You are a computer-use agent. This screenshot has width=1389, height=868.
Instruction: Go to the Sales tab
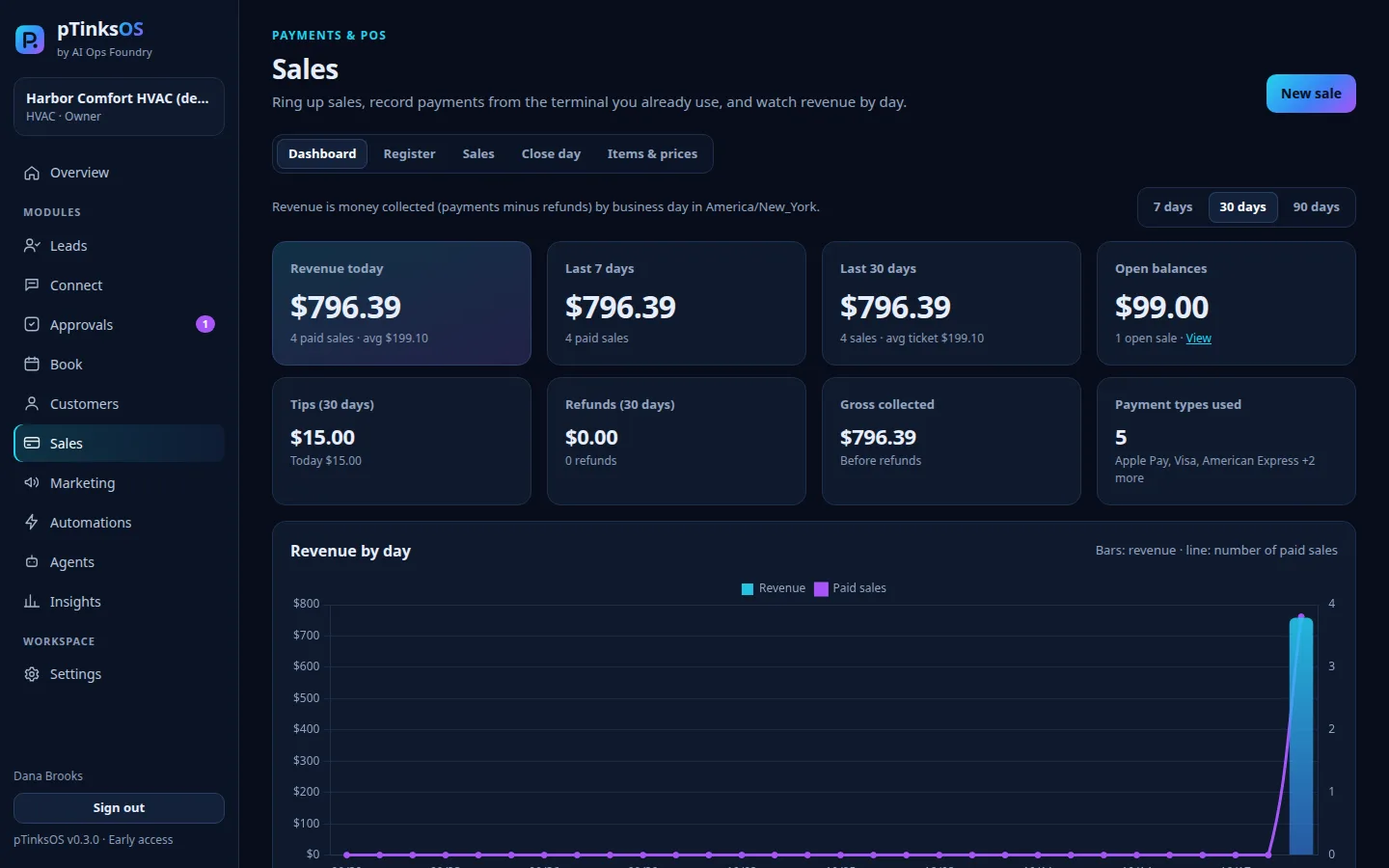point(478,154)
